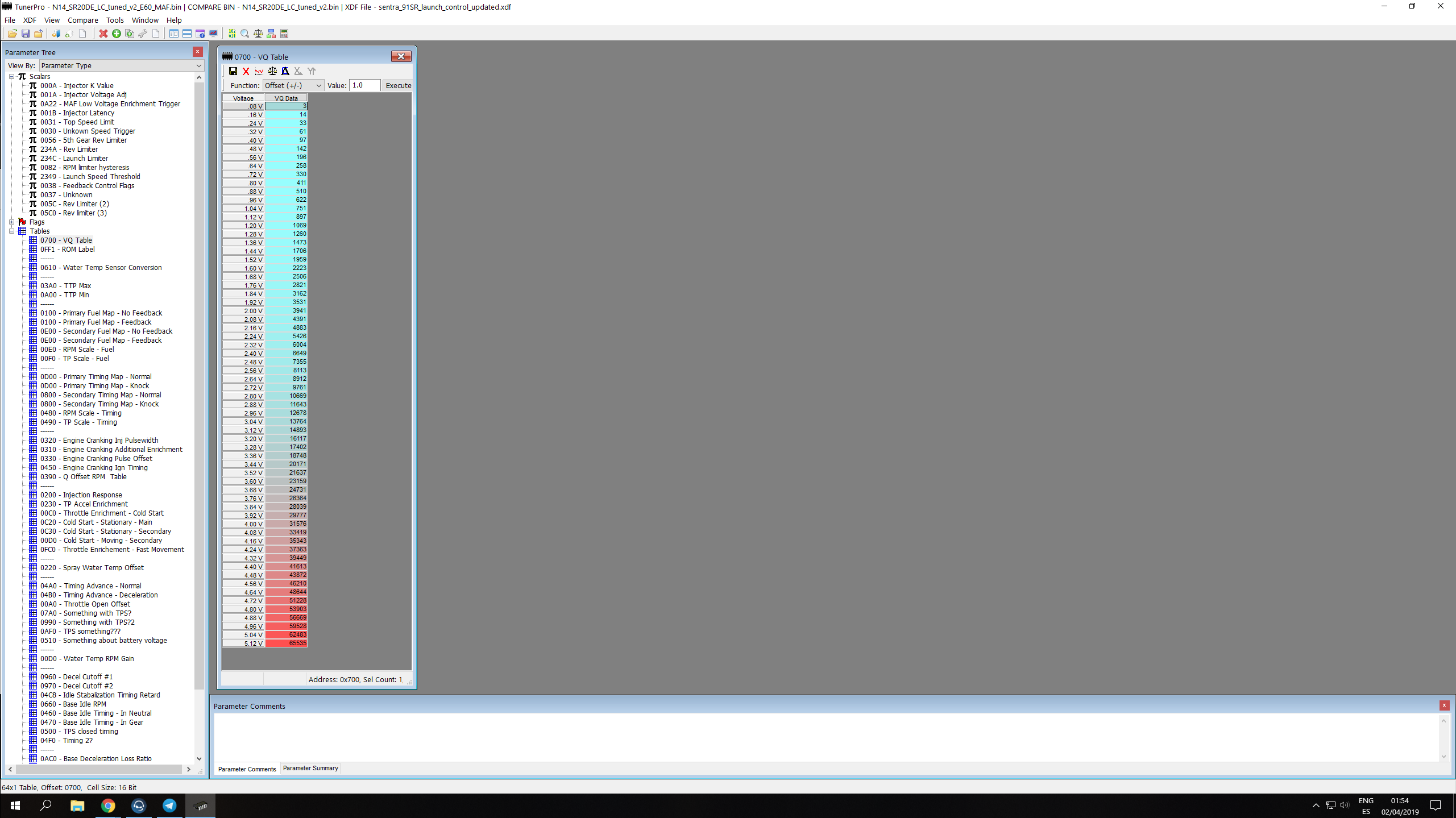
Task: Expand the Flags tree node
Action: click(11, 222)
